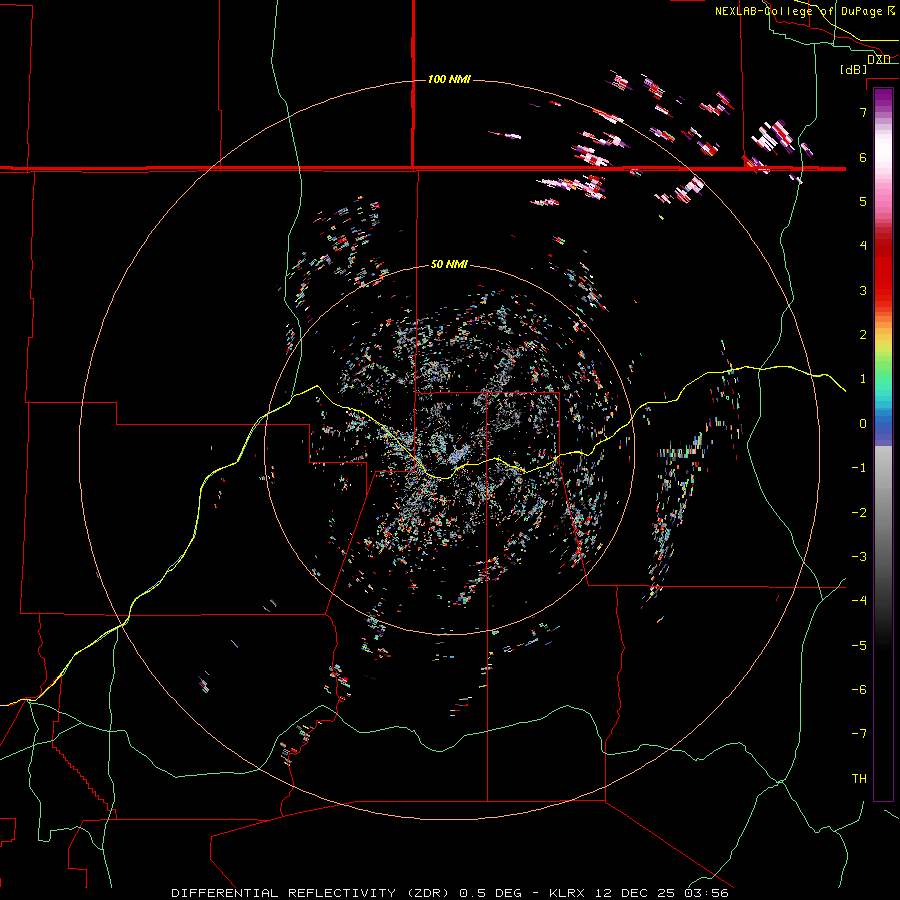
Task: Select the 1 label on the dB scale
Action: pyautogui.click(x=863, y=379)
